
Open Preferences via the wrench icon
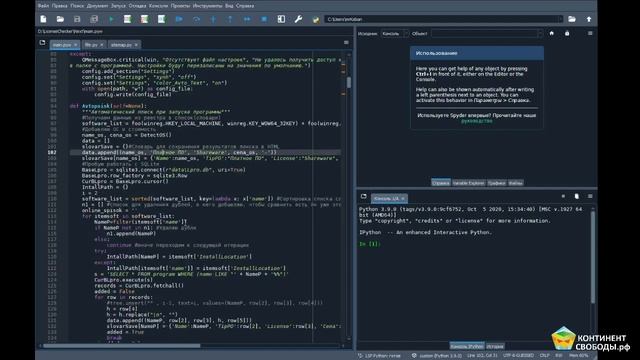click(x=298, y=19)
